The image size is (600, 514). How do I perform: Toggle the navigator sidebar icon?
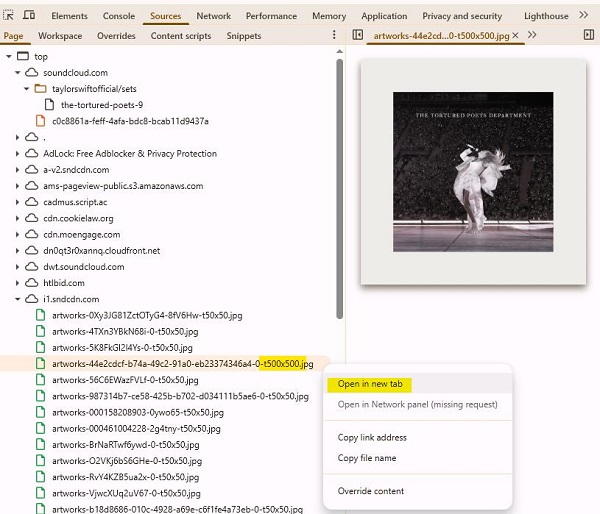[358, 35]
